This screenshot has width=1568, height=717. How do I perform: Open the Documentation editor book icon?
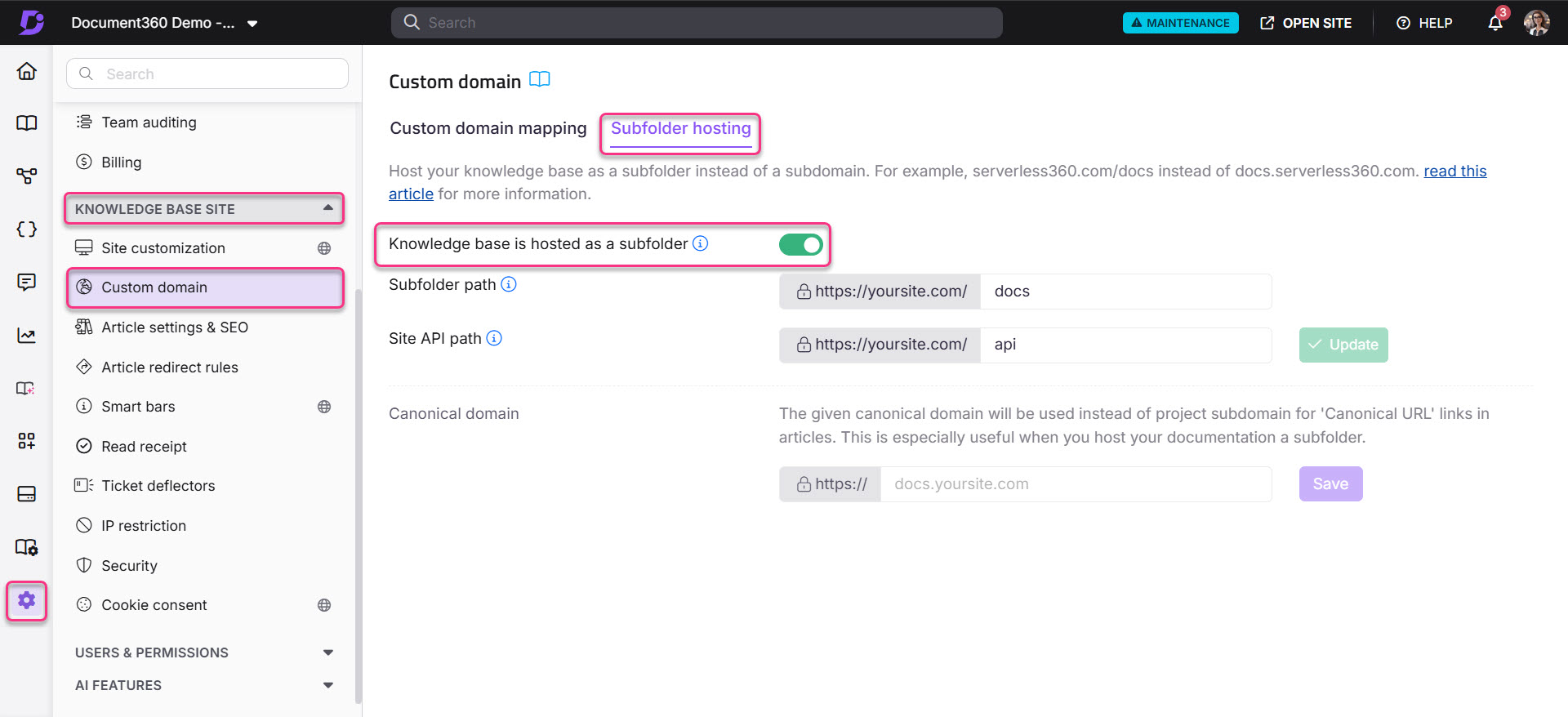click(x=26, y=122)
